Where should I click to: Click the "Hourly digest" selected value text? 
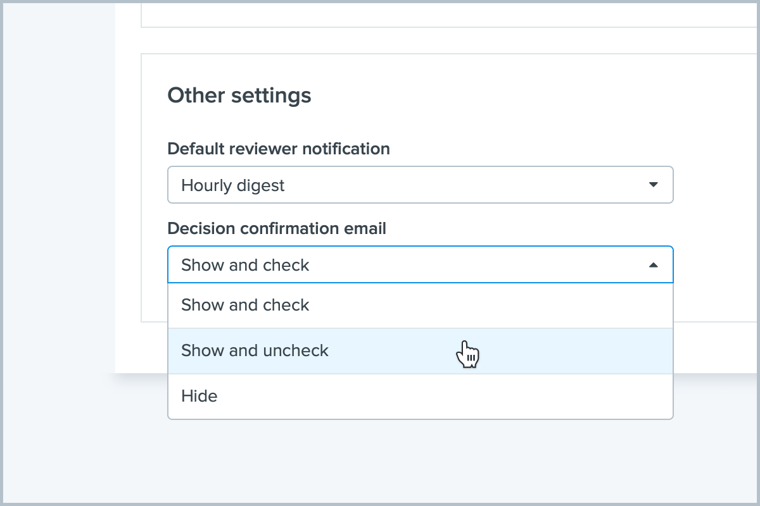pos(232,185)
